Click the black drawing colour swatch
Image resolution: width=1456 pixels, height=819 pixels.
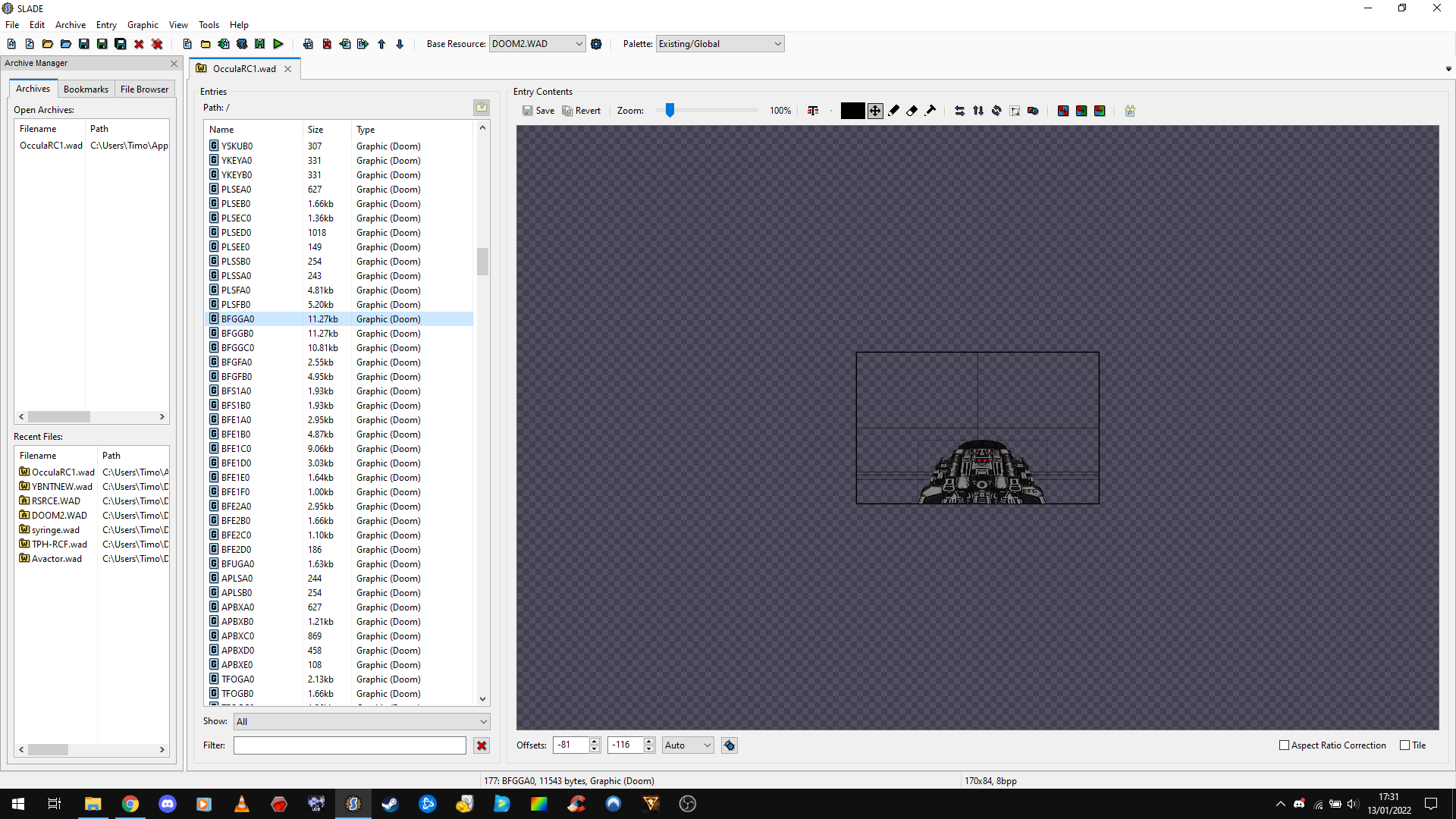pos(852,111)
